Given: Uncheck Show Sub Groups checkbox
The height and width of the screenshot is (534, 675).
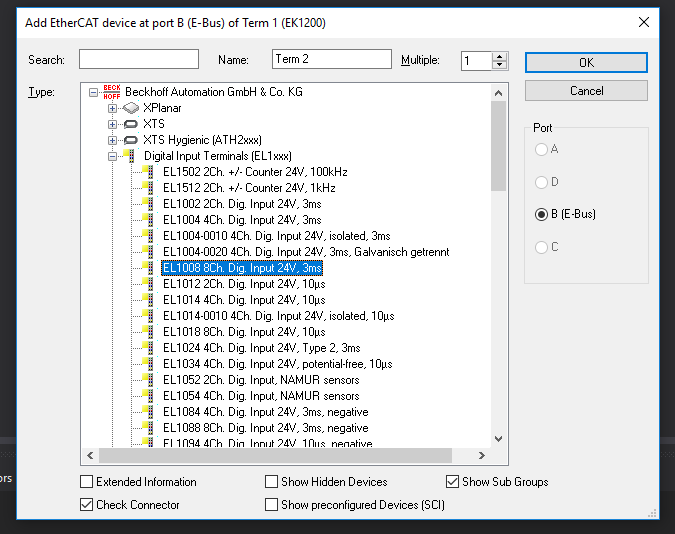Looking at the screenshot, I should [452, 481].
